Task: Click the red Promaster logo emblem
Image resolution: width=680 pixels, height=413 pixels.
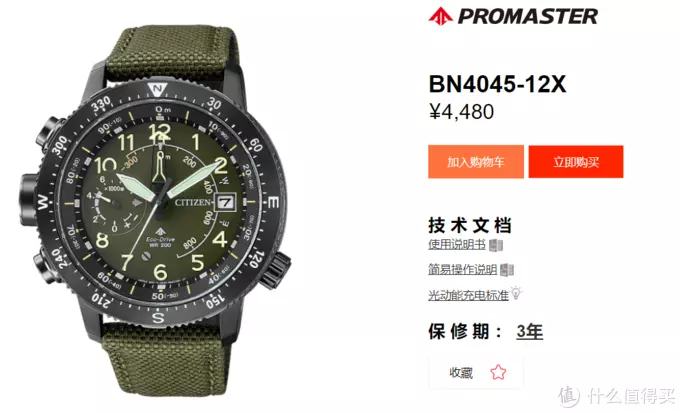Action: tap(441, 16)
